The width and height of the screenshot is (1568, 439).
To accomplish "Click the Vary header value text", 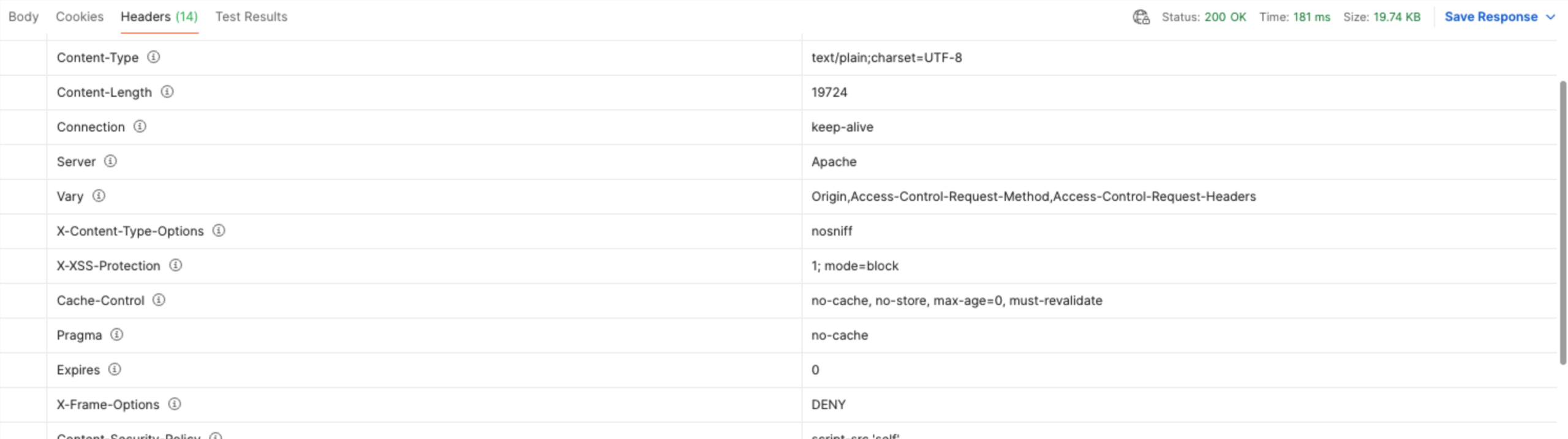I will (x=1033, y=197).
